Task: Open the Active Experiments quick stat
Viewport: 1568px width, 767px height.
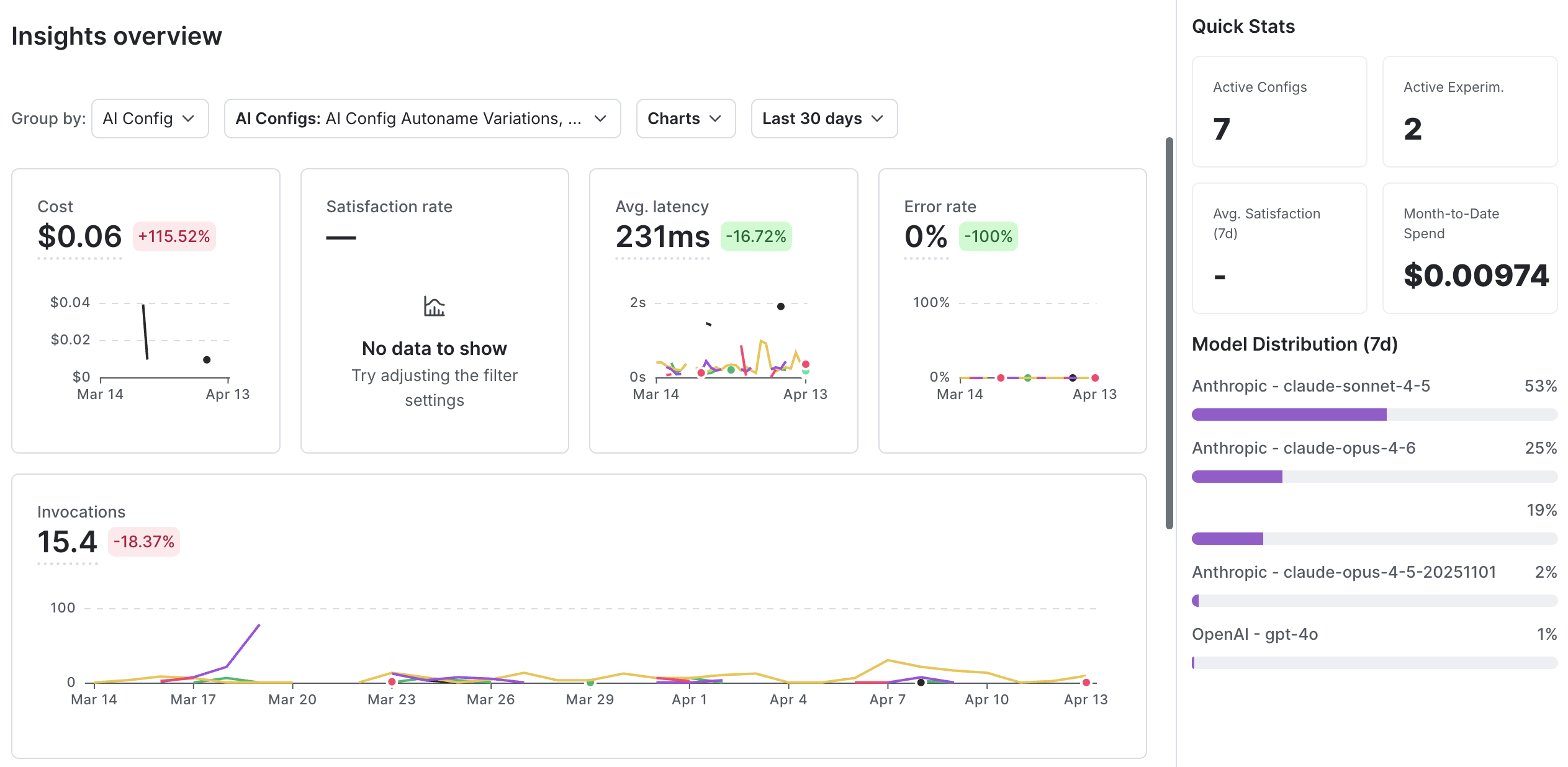Action: 1469,112
